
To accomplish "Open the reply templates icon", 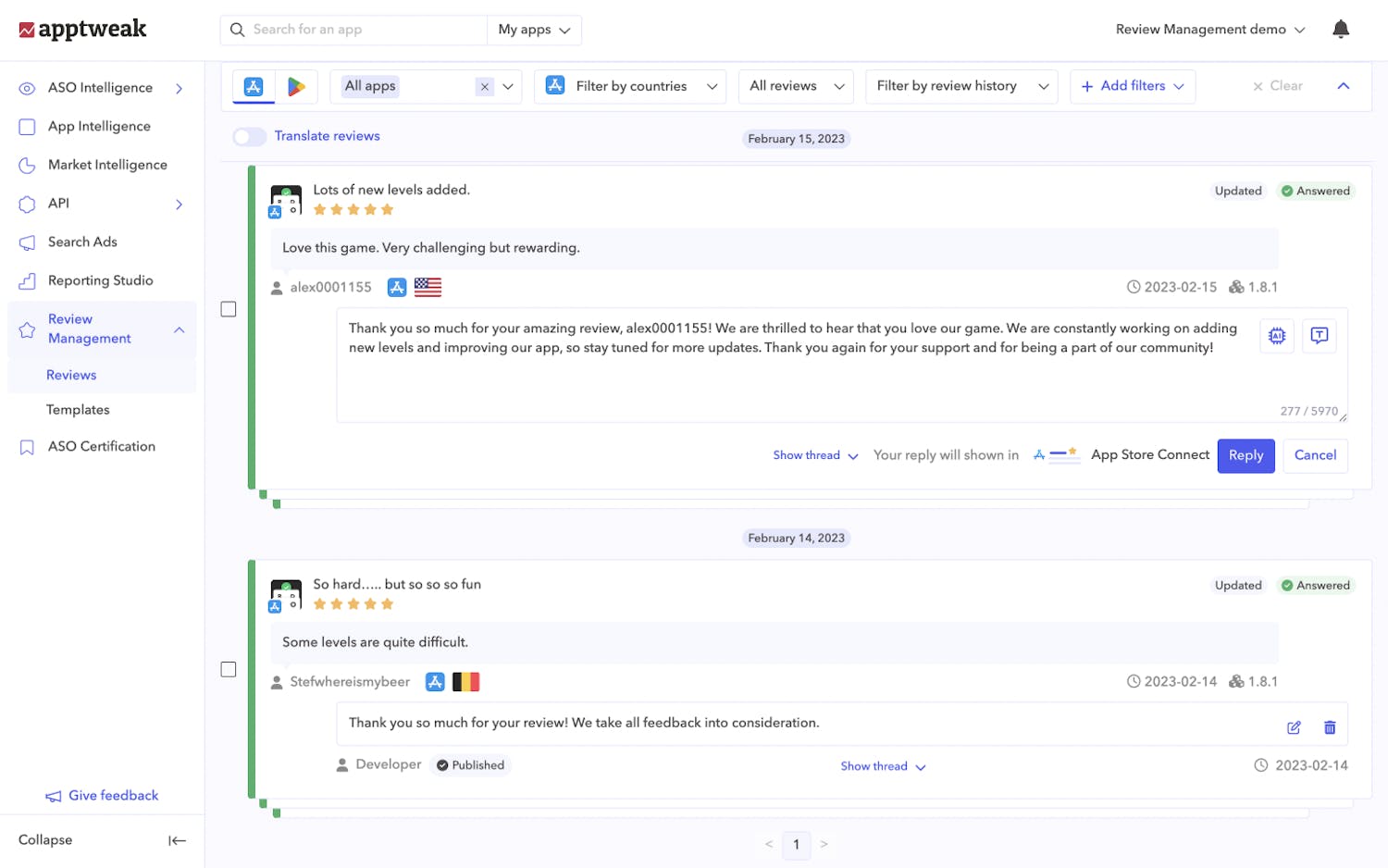I will (x=1320, y=336).
